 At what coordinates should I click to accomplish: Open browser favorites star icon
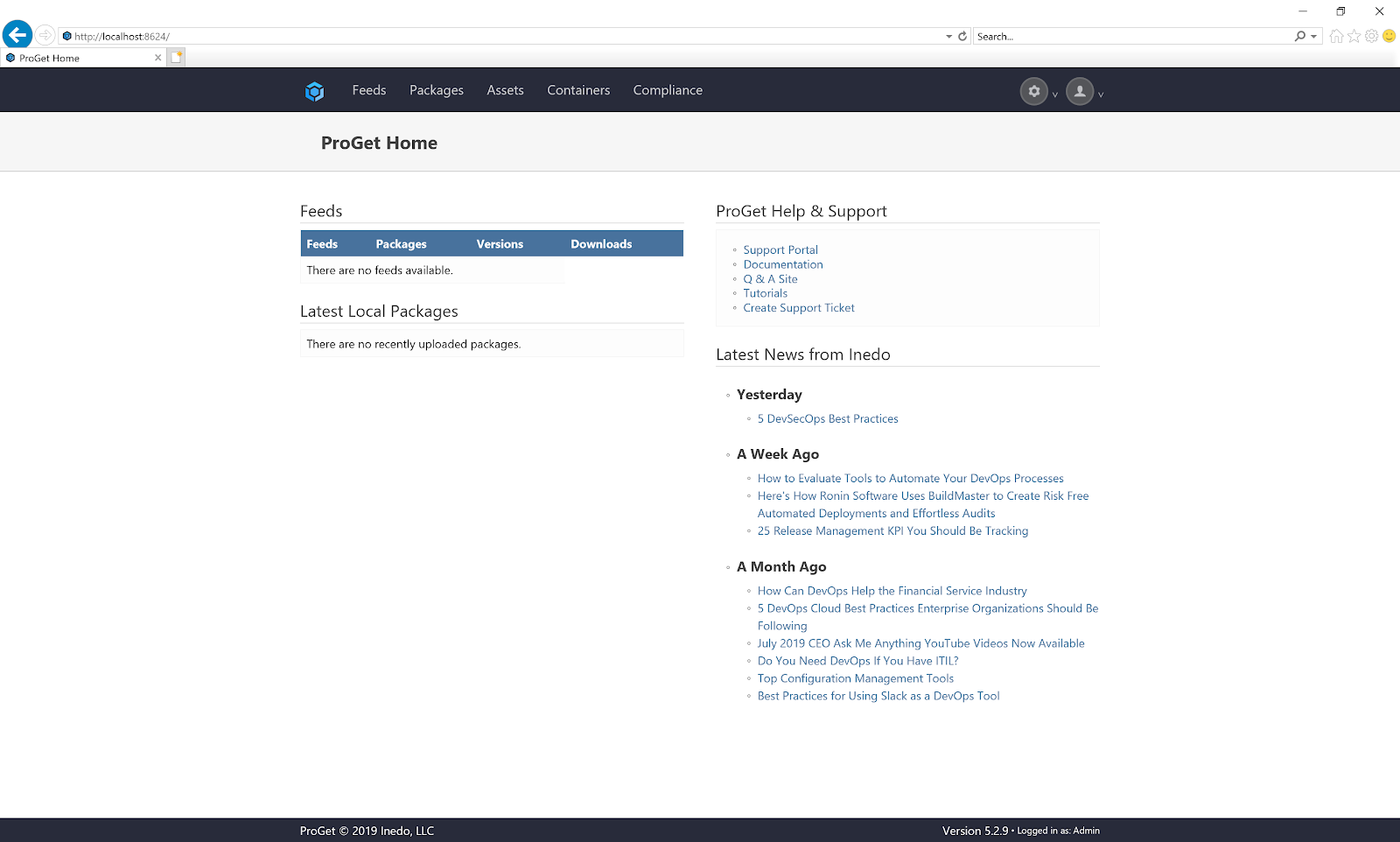(1354, 36)
